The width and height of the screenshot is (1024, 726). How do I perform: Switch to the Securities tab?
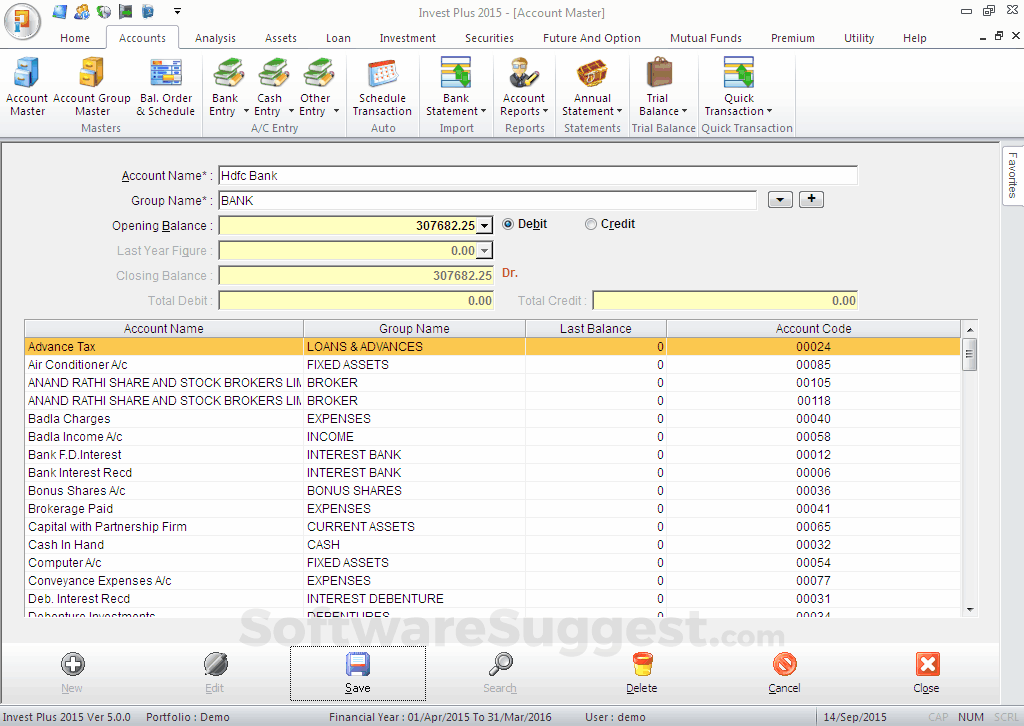pos(489,38)
